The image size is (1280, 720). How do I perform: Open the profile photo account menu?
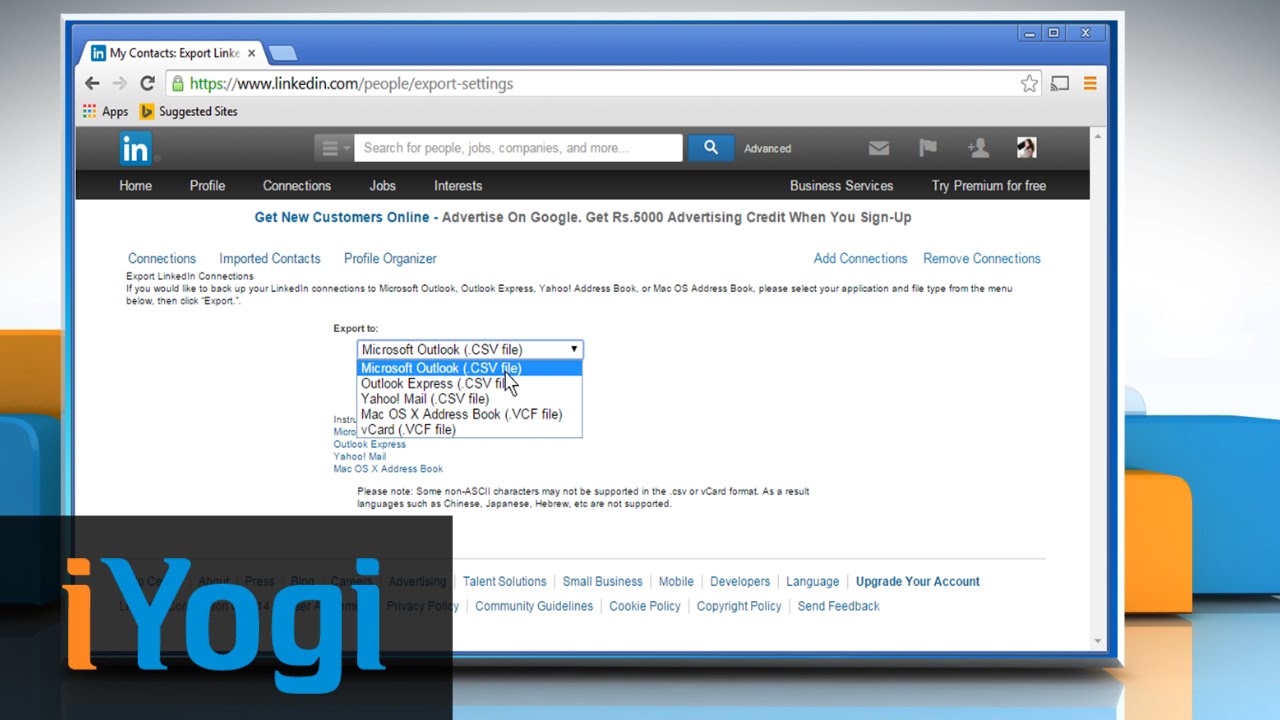point(1026,148)
